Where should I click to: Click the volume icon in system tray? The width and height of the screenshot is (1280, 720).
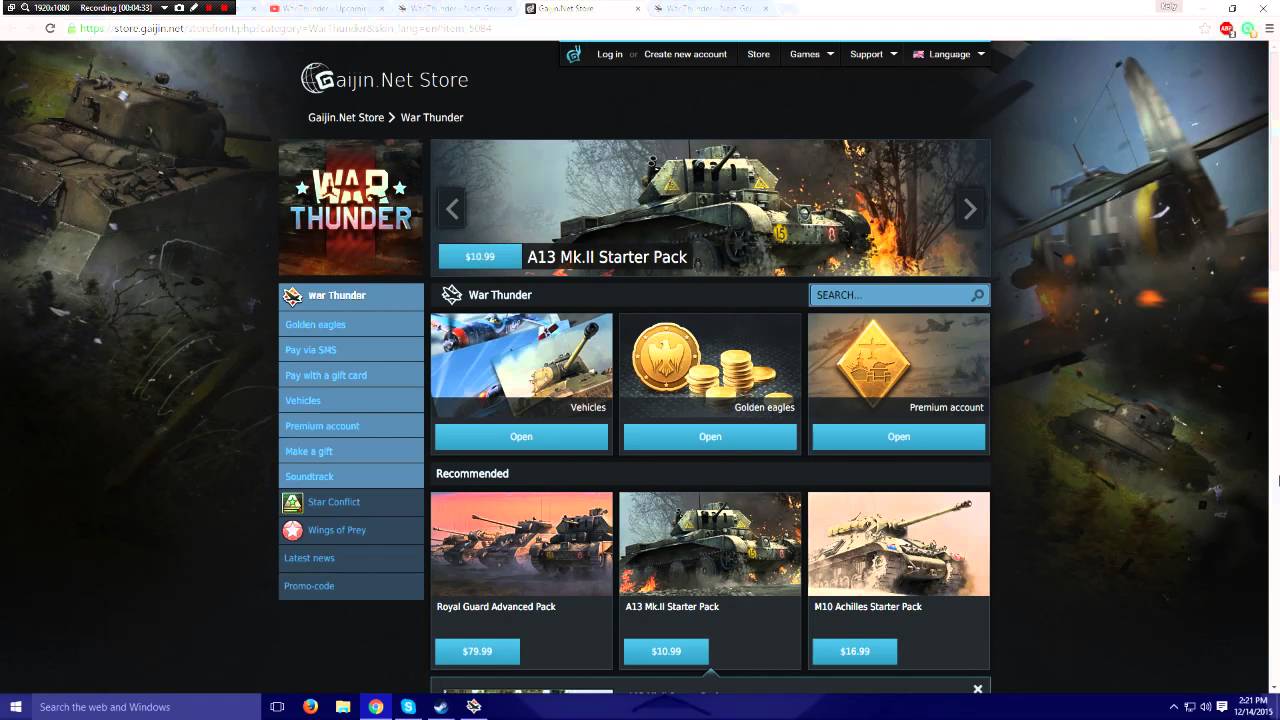tap(1206, 707)
